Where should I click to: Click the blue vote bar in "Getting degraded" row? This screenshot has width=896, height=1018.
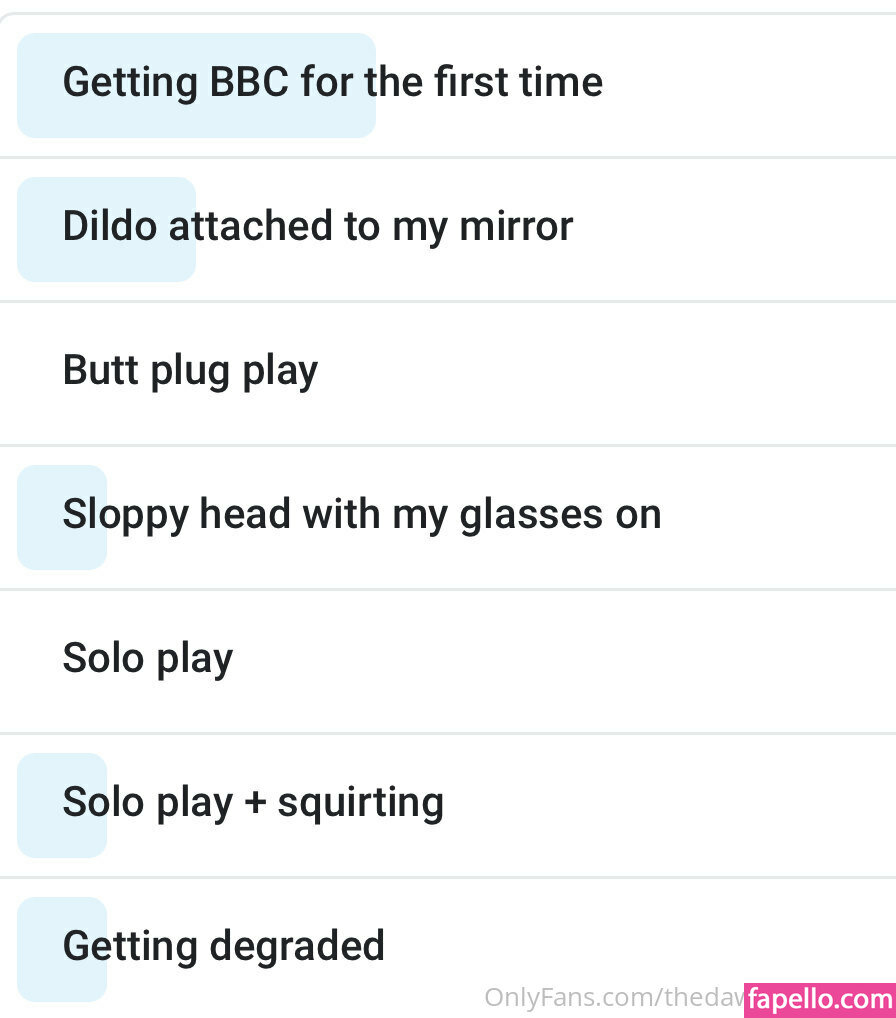62,950
